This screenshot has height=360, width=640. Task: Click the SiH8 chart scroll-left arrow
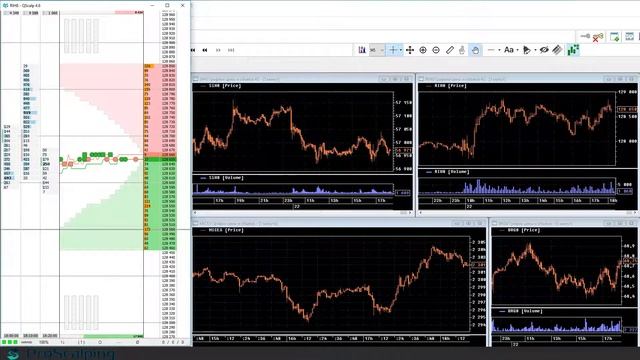coord(195,213)
